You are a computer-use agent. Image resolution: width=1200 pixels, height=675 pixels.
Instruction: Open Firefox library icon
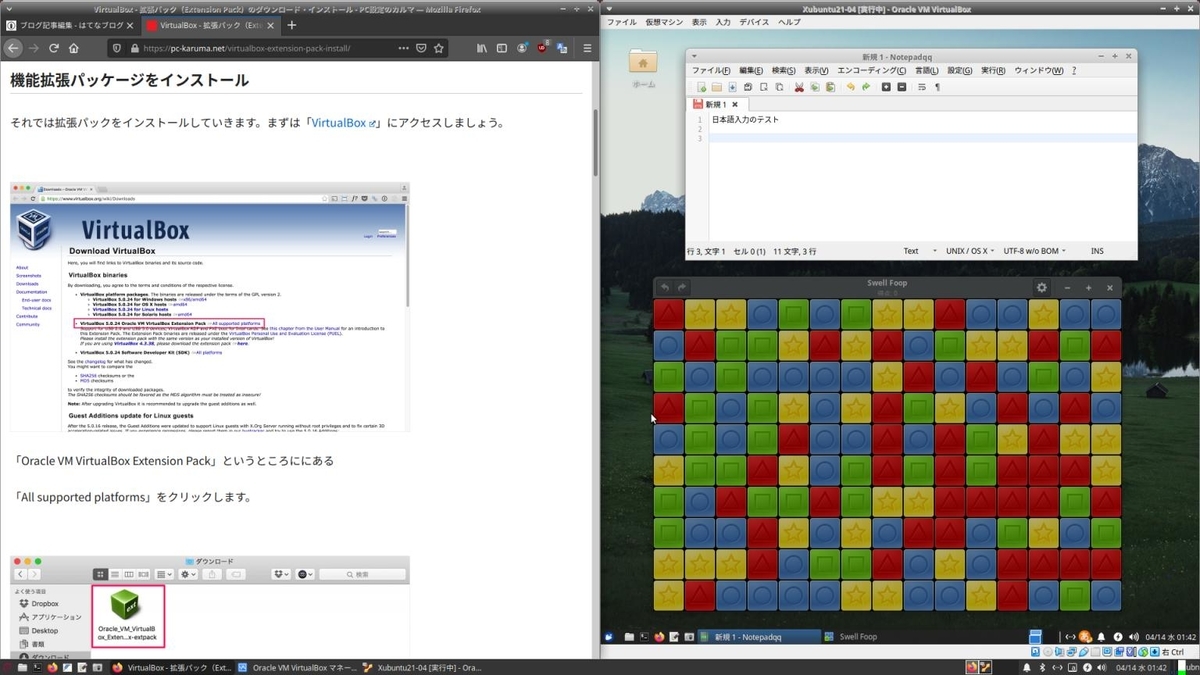[482, 48]
